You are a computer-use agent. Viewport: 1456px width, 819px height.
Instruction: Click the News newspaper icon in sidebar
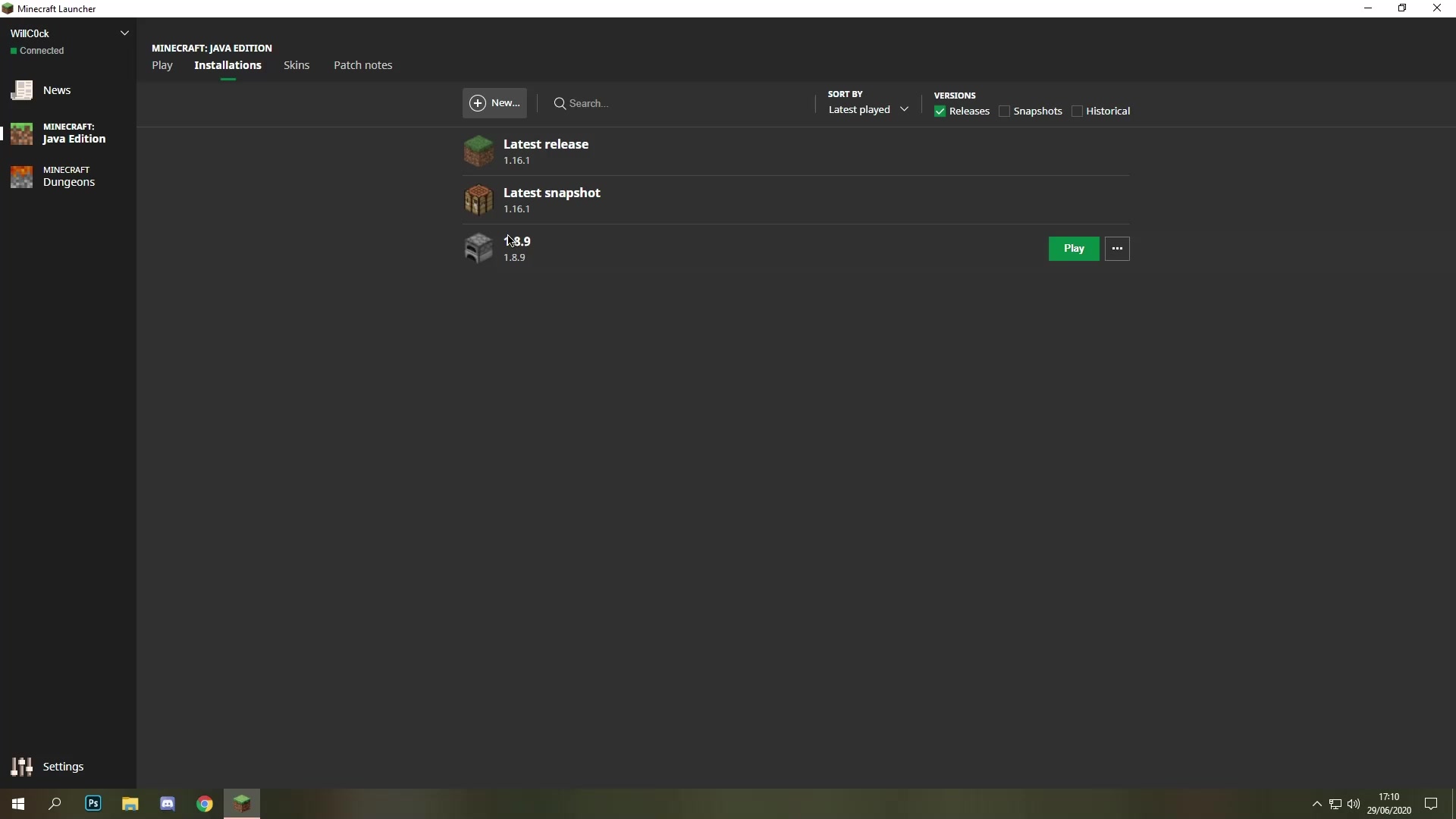pyautogui.click(x=22, y=90)
